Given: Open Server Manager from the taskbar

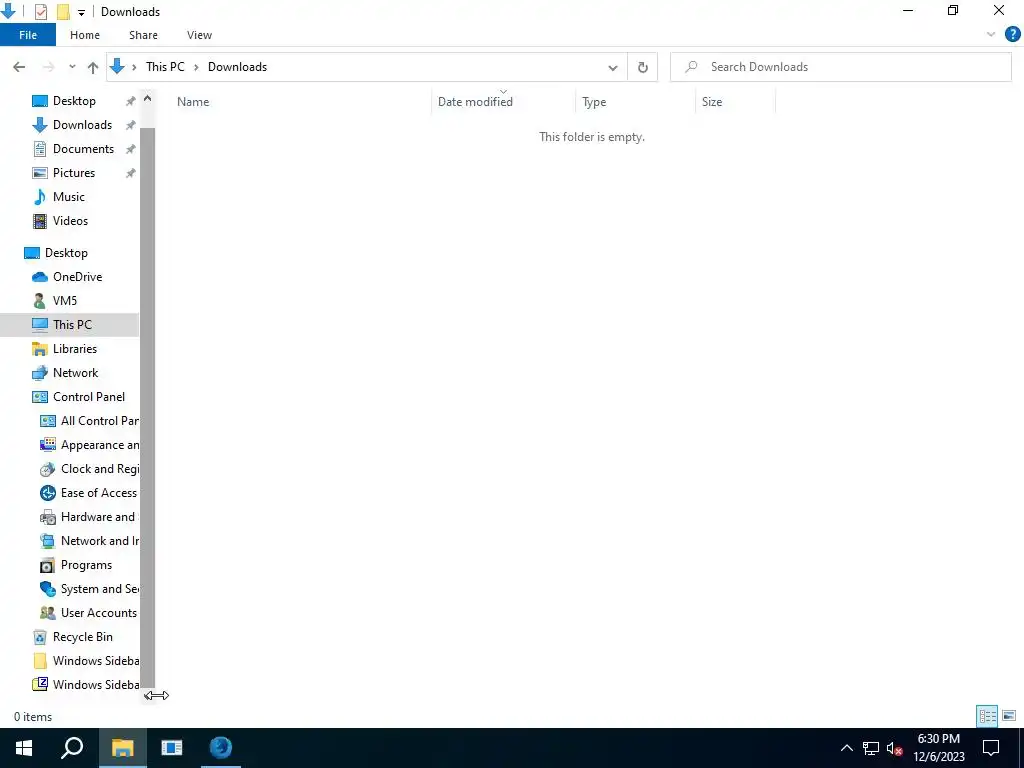Looking at the screenshot, I should tap(172, 748).
